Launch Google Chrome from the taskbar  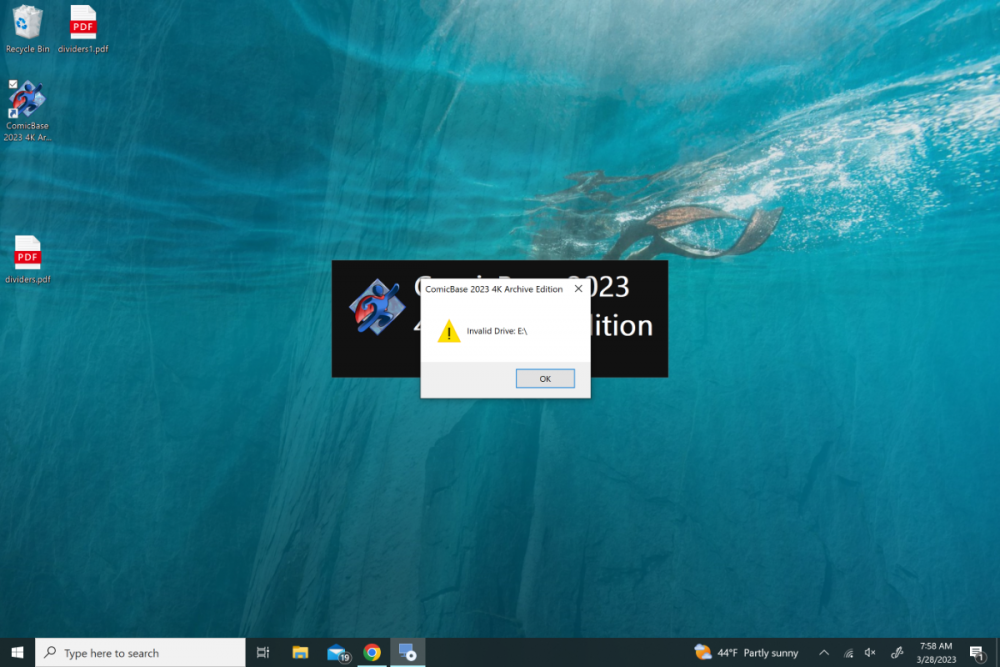click(372, 653)
